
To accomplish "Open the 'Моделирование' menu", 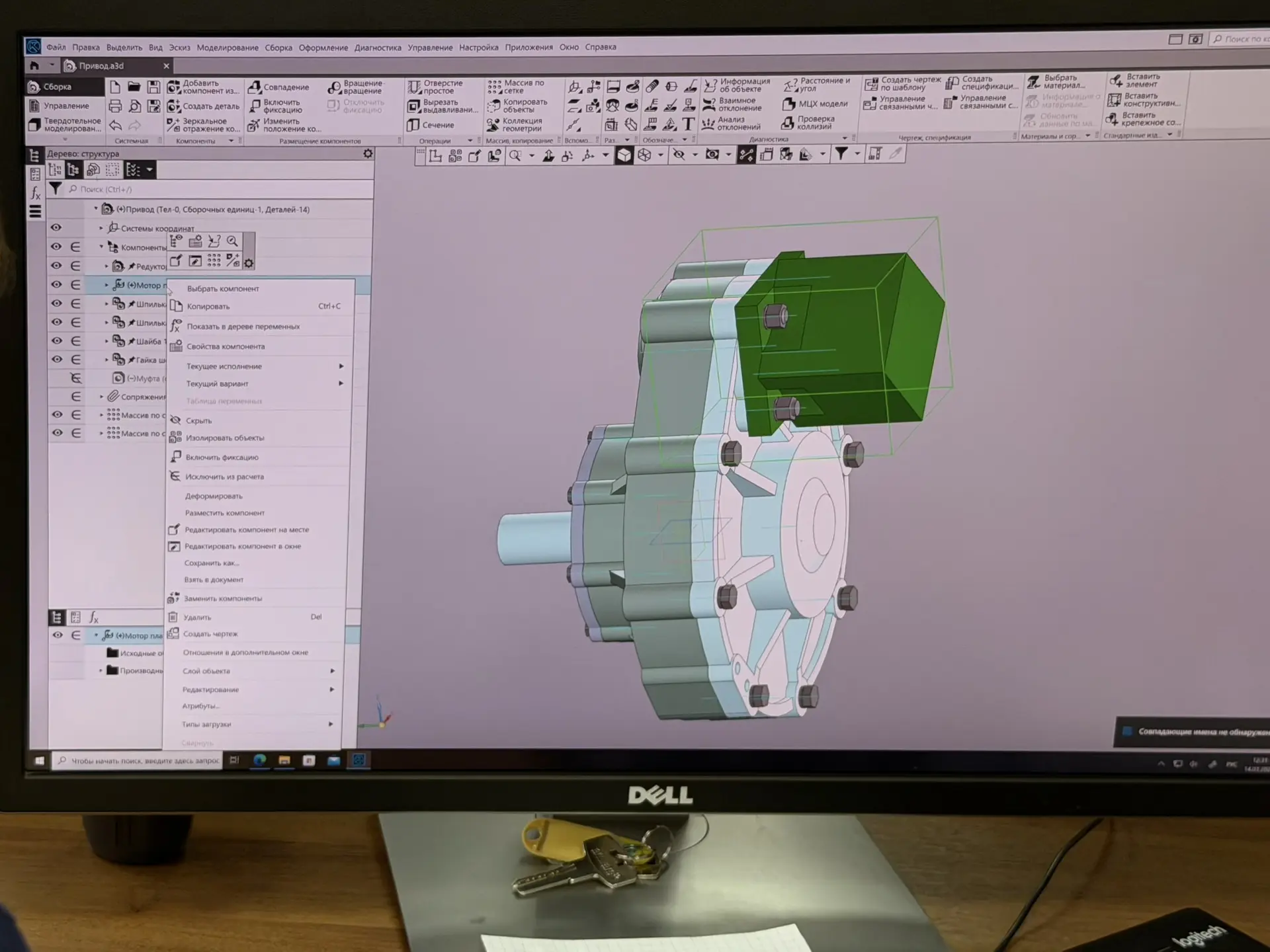I will [x=228, y=48].
